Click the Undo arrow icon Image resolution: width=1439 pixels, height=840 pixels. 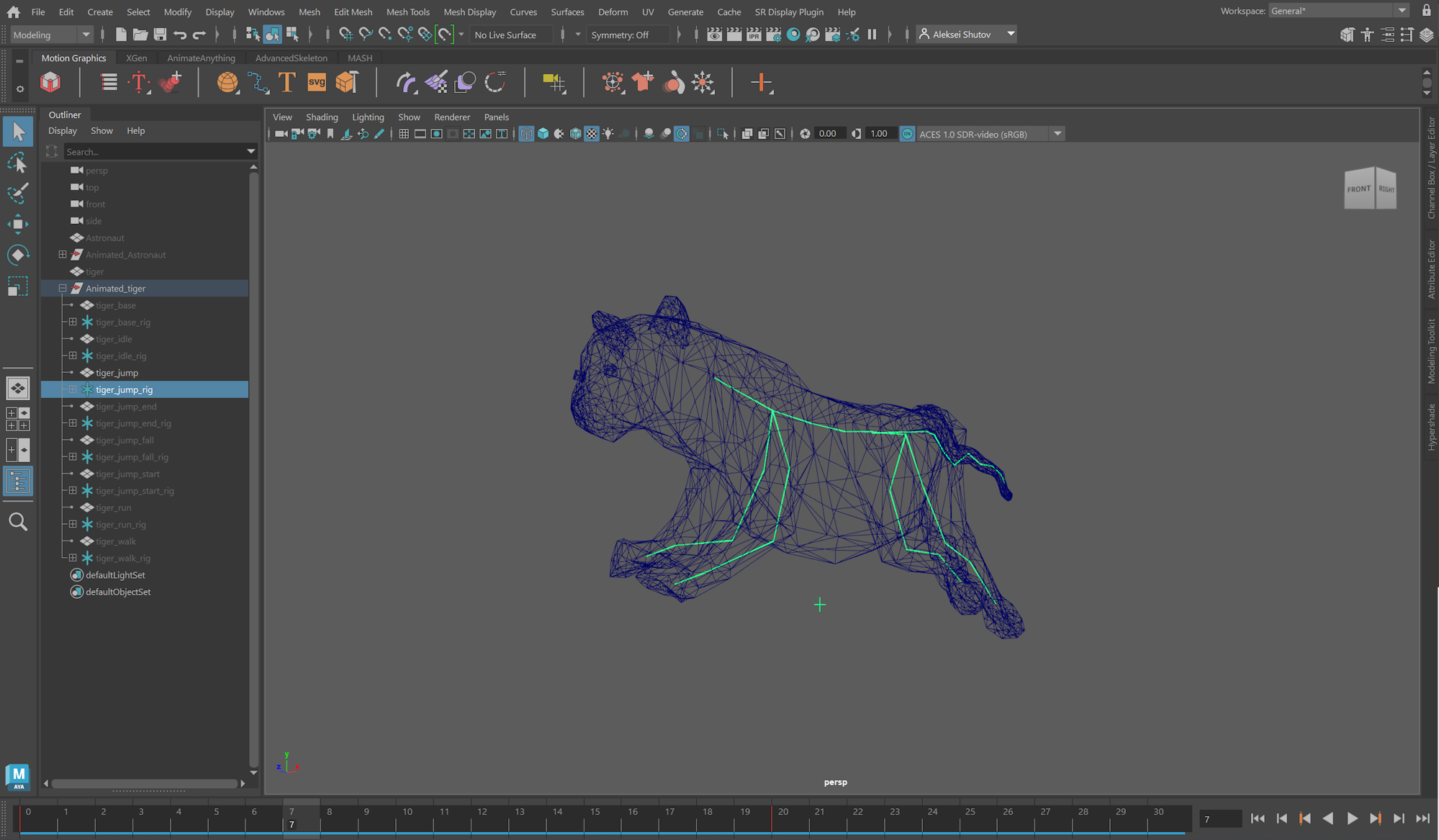(x=179, y=35)
